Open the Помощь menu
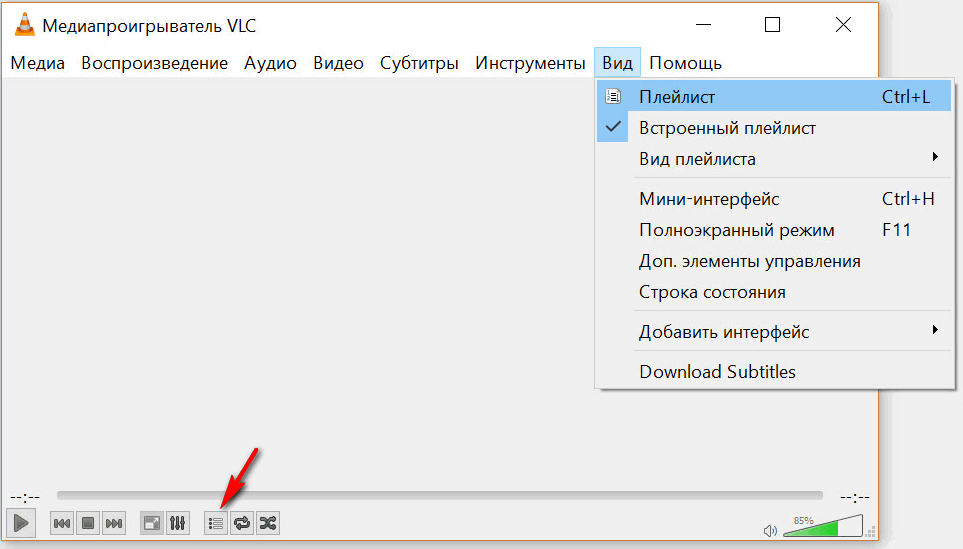 (685, 63)
